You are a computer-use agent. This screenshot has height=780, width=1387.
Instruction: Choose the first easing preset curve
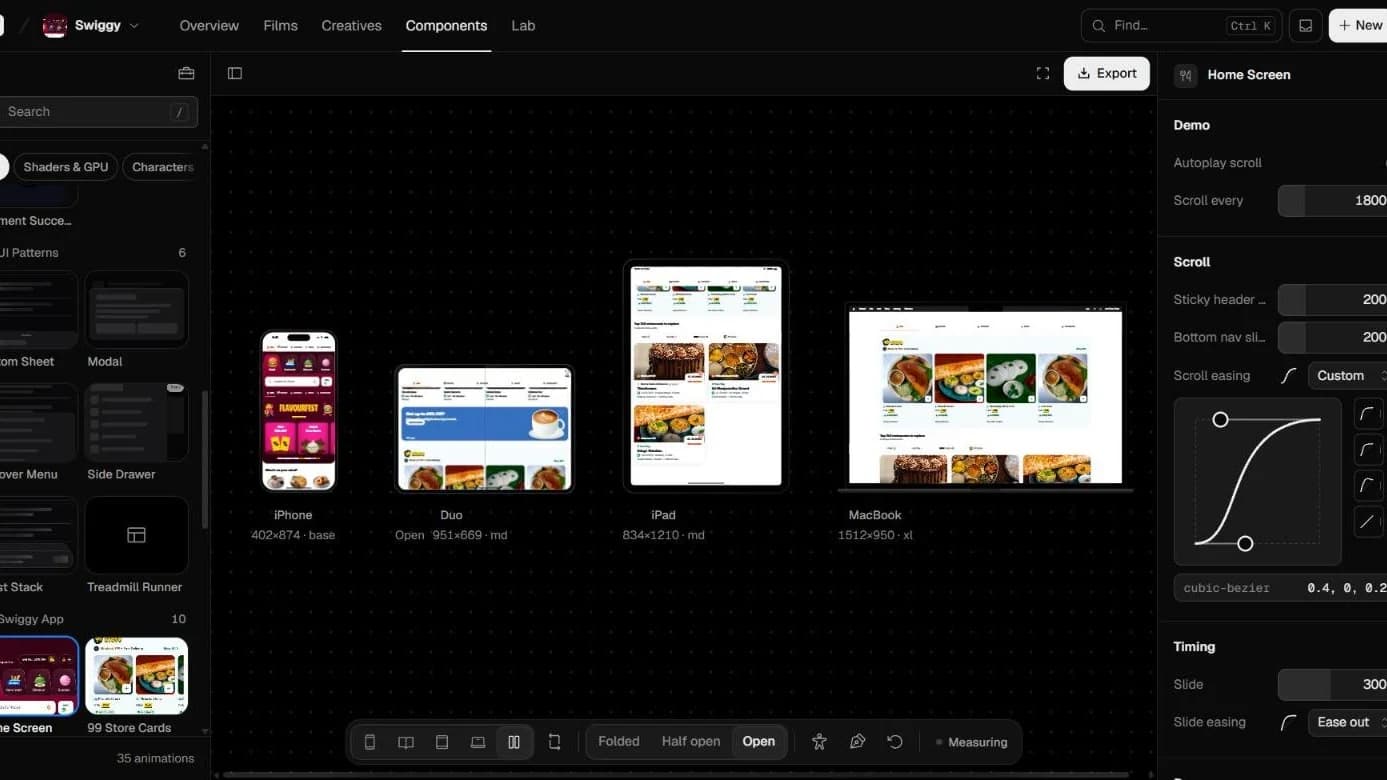pyautogui.click(x=1368, y=413)
